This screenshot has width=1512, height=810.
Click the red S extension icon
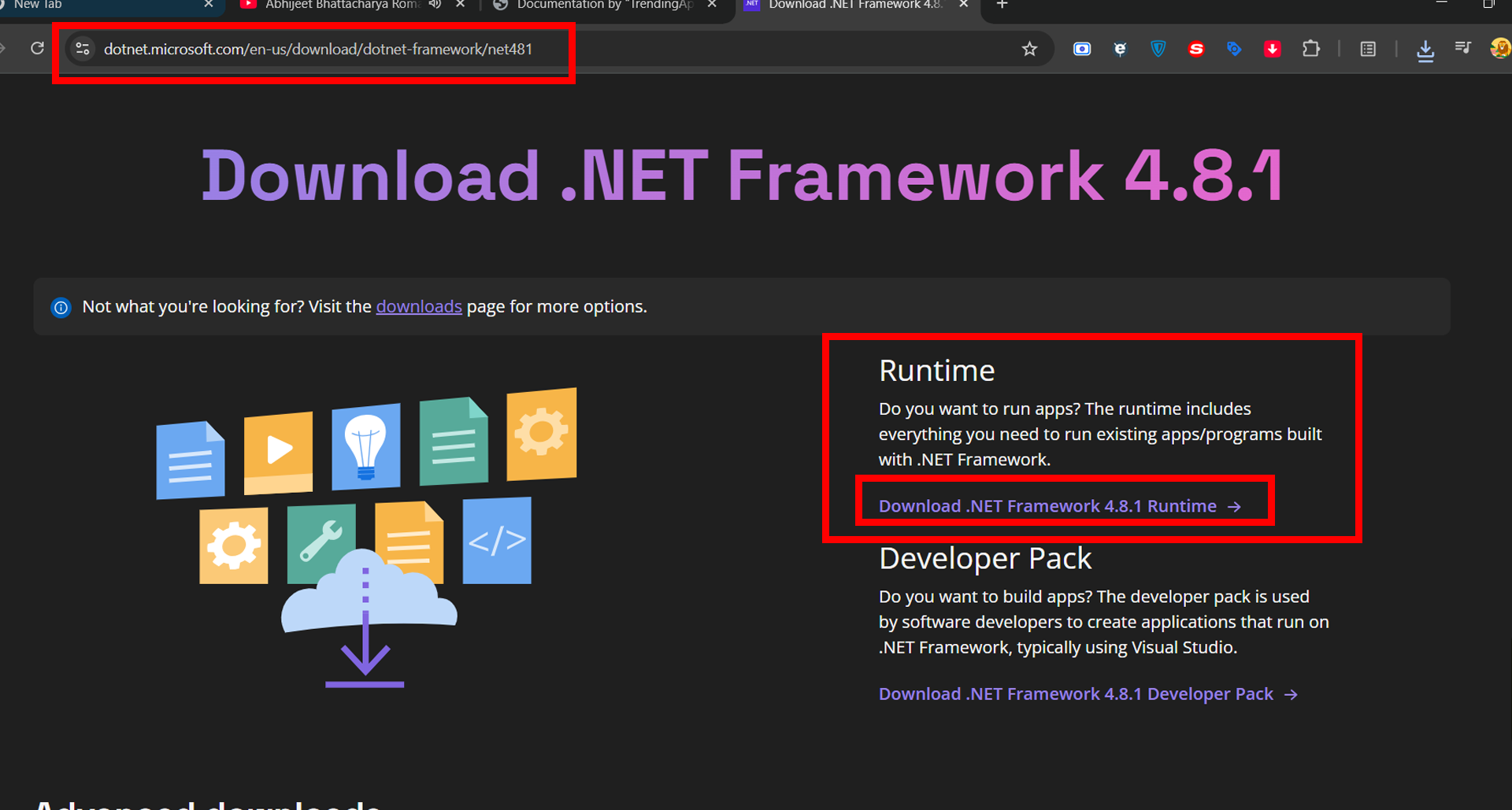point(1196,50)
